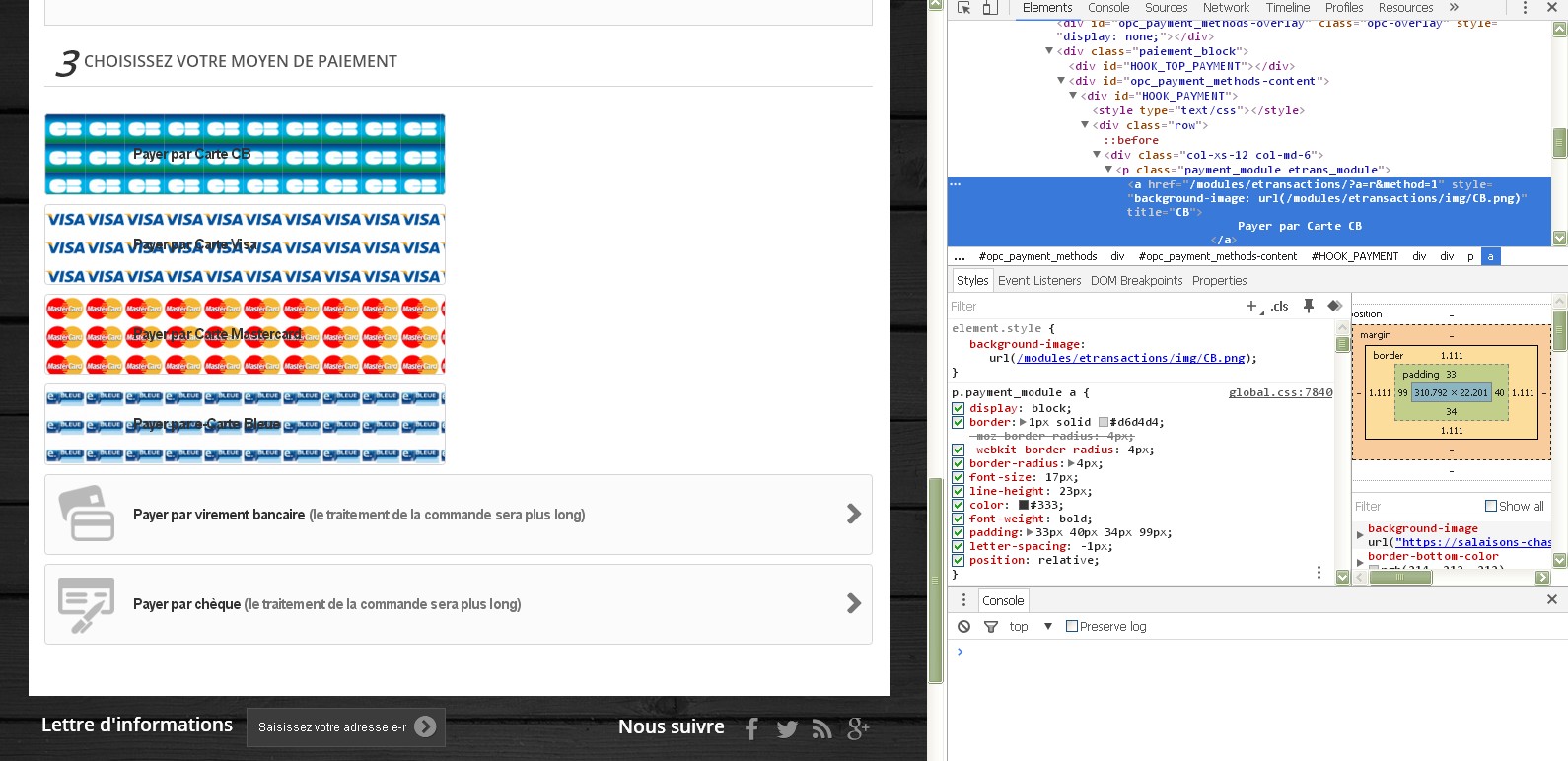Add a new style rule with plus icon
Viewport: 1568px width, 761px height.
[x=1251, y=307]
